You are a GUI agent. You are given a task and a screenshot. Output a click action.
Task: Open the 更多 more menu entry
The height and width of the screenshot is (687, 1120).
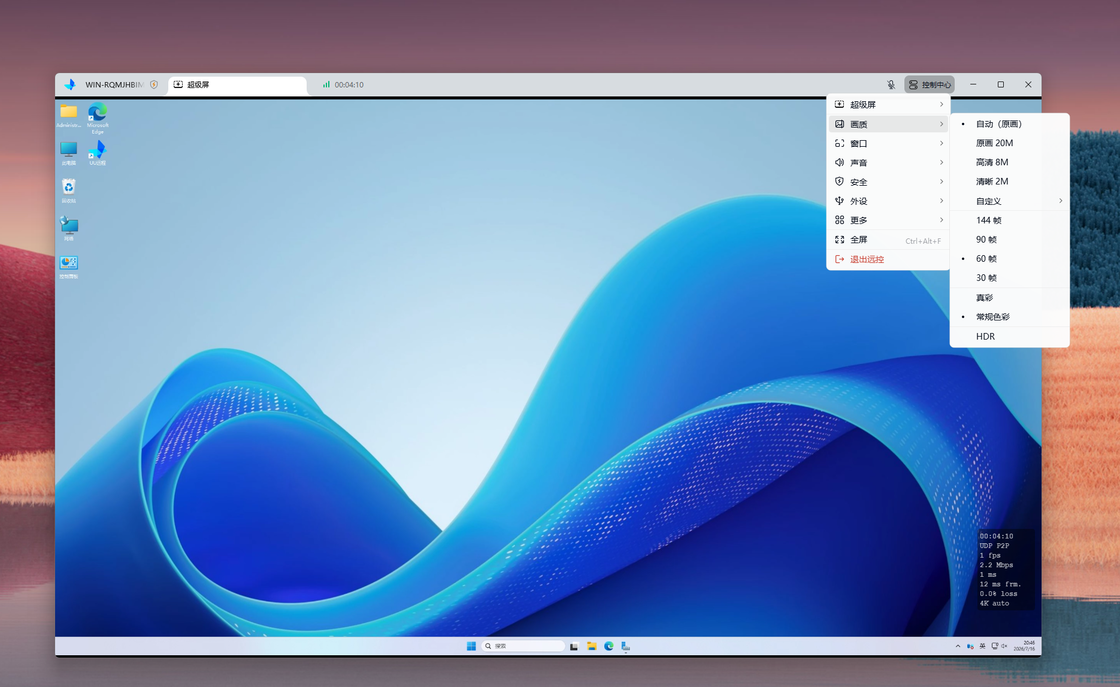click(888, 220)
